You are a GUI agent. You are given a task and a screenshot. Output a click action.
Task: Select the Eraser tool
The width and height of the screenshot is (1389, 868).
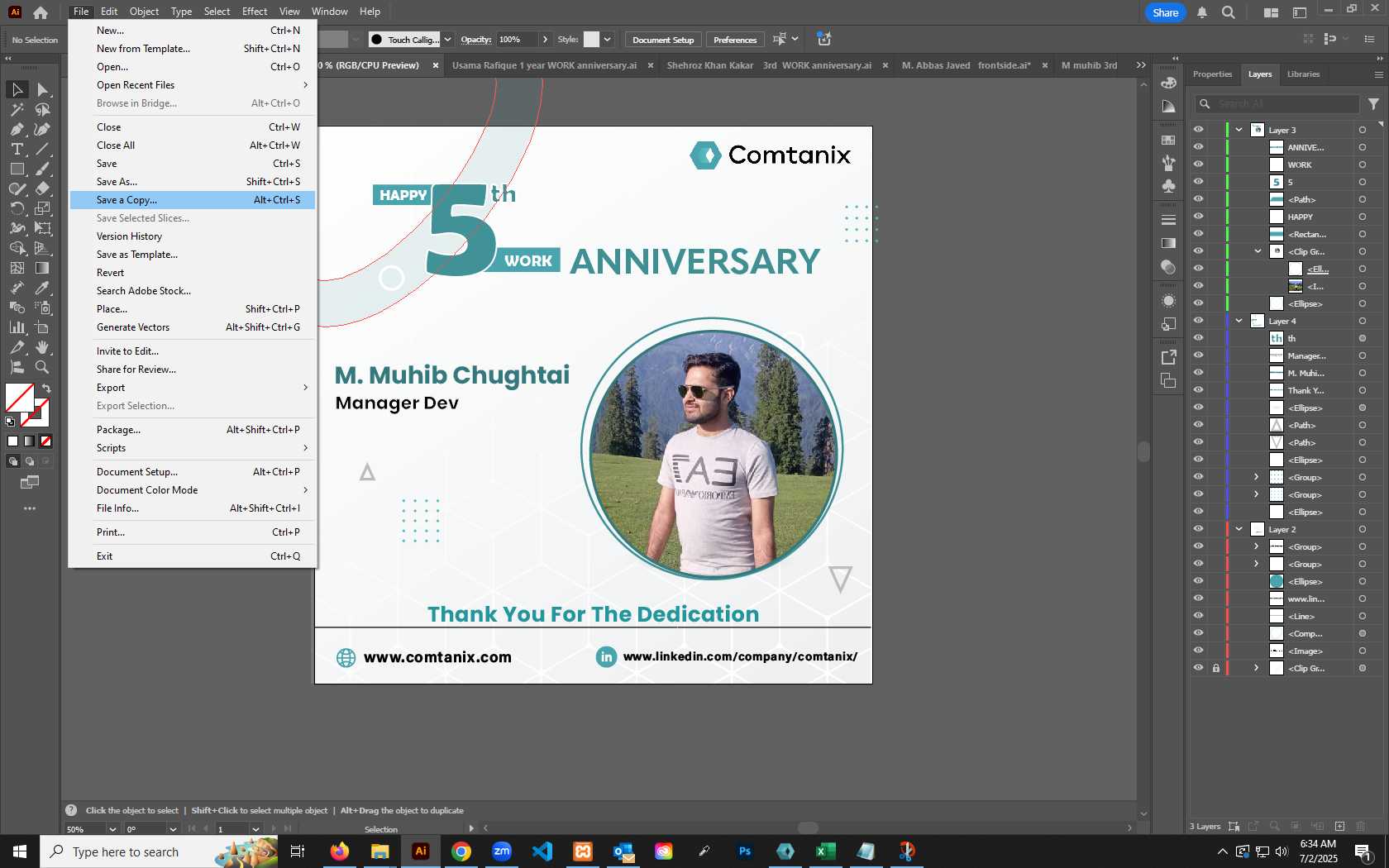(x=43, y=188)
